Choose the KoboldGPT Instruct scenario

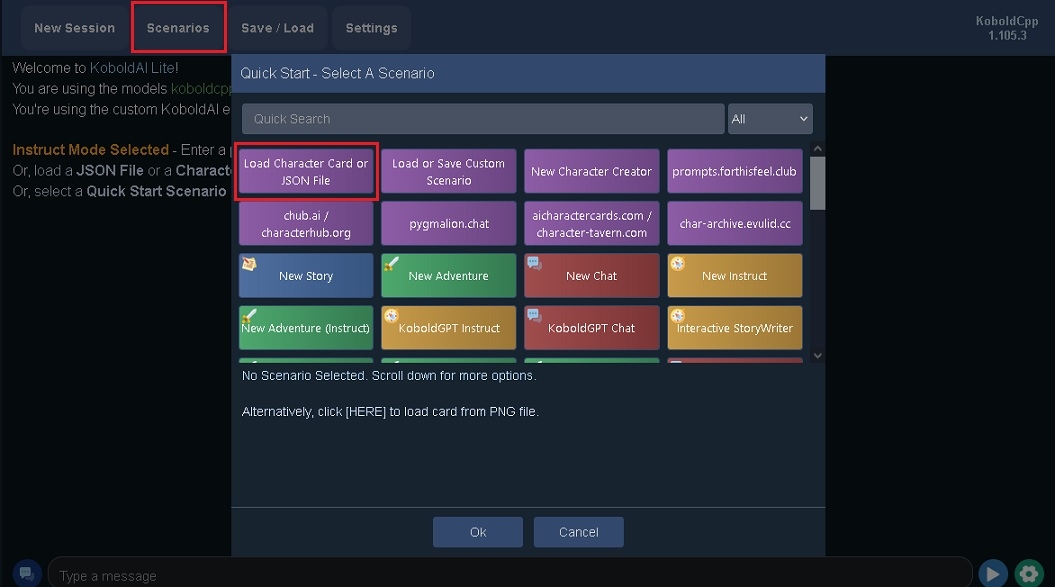(448, 328)
